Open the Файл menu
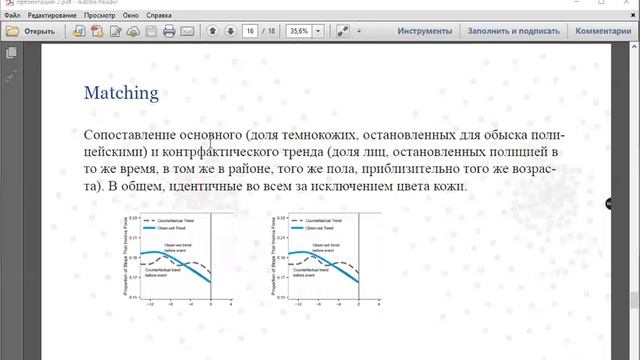Screen dimensions: 640x360 pyautogui.click(x=12, y=16)
